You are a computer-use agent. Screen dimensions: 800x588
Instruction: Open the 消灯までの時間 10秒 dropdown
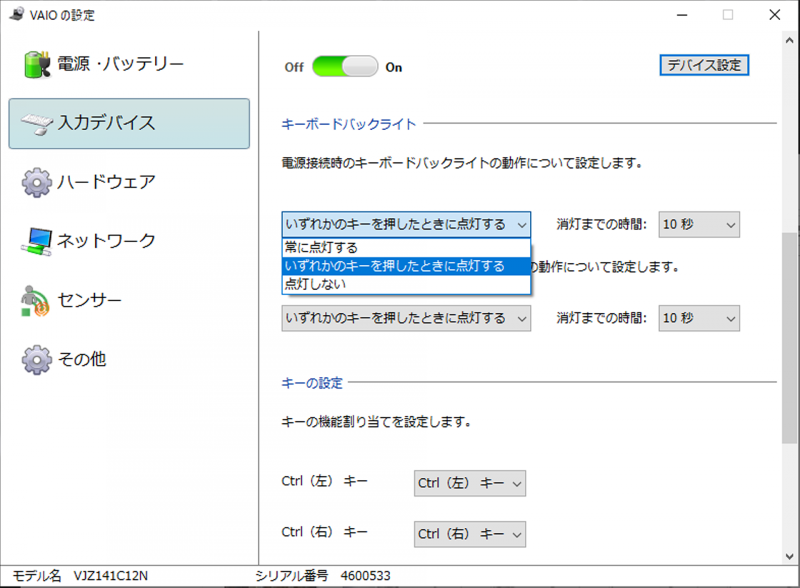[x=699, y=225]
